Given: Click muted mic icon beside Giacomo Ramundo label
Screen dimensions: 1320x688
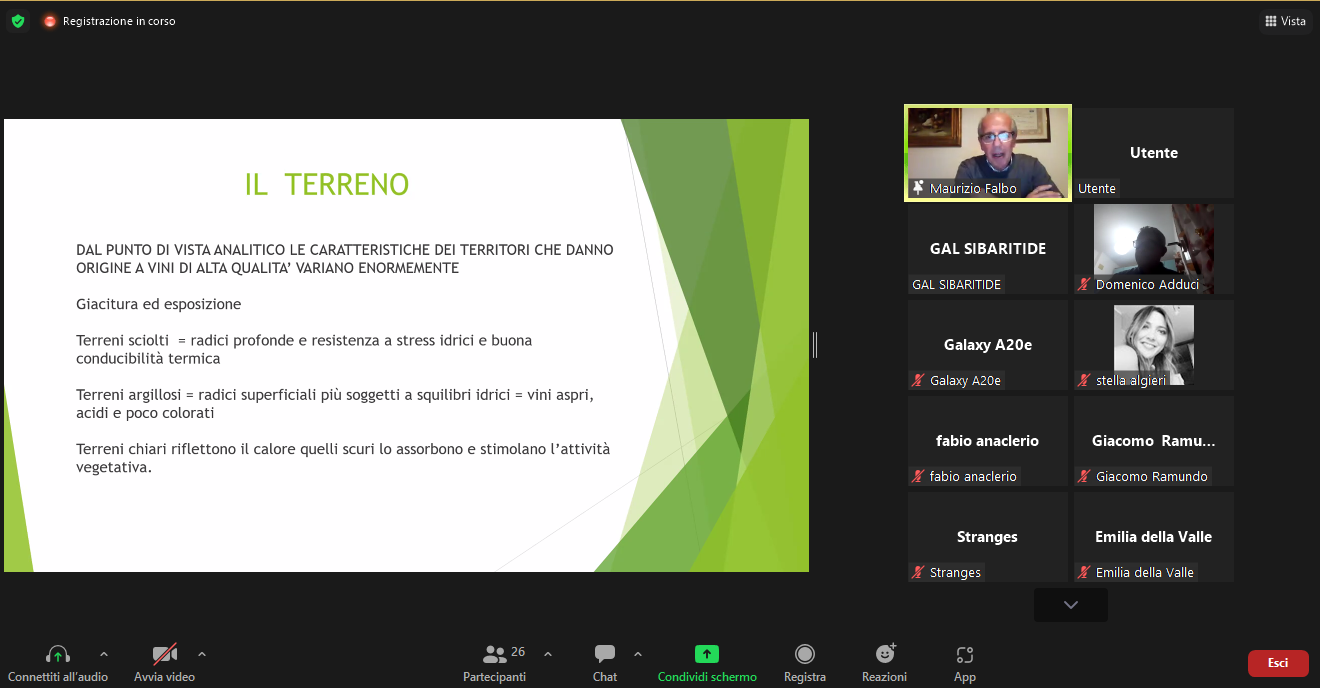Looking at the screenshot, I should tap(1084, 476).
